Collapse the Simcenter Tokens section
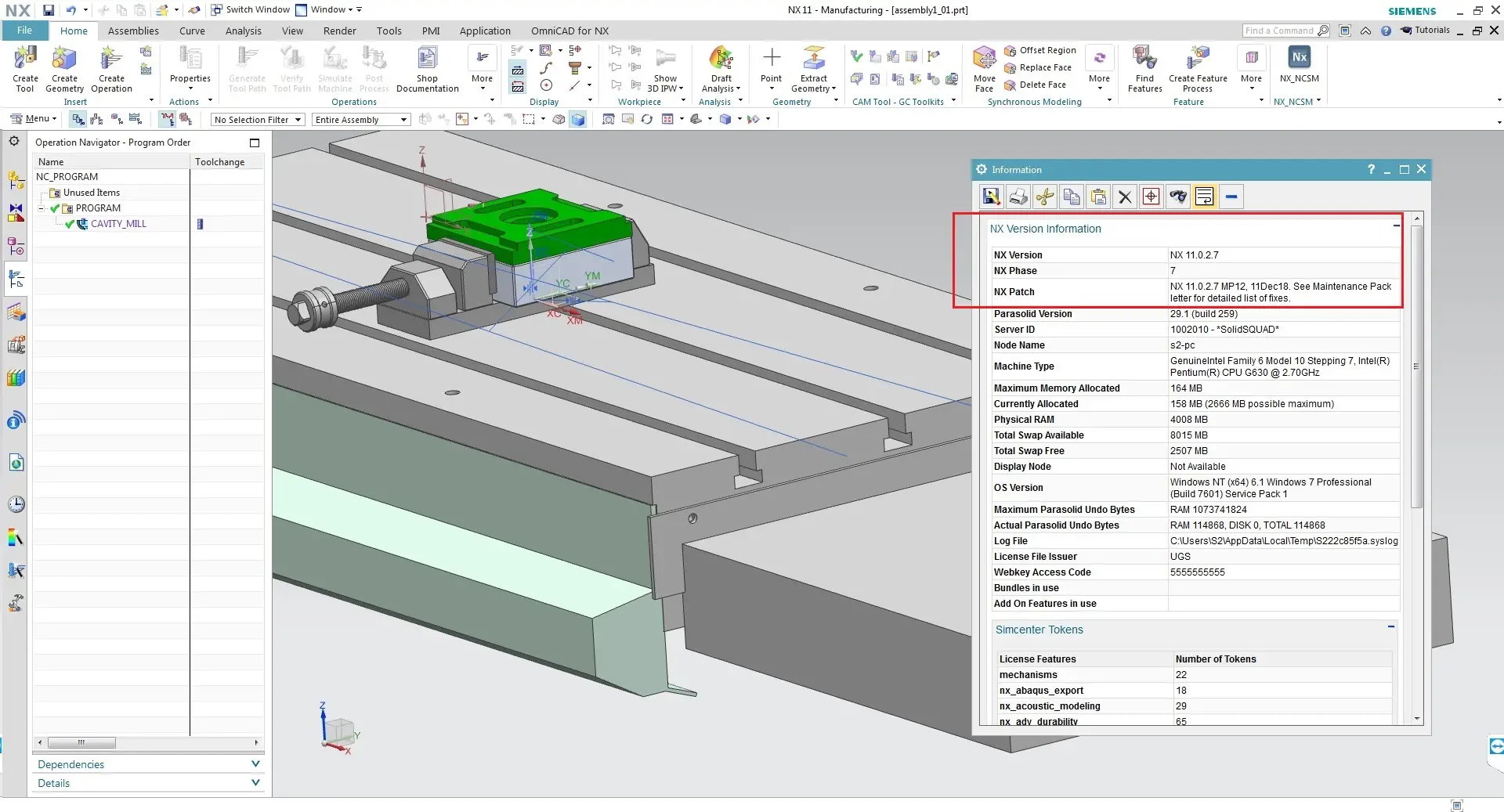This screenshot has width=1504, height=812. point(1391,626)
